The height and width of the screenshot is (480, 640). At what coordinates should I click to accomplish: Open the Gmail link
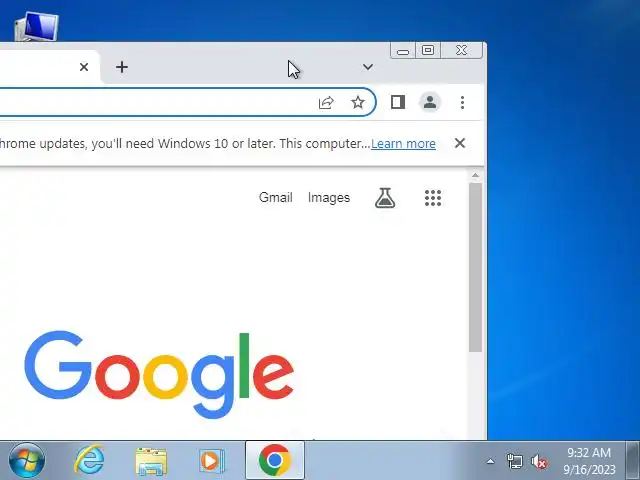[276, 198]
